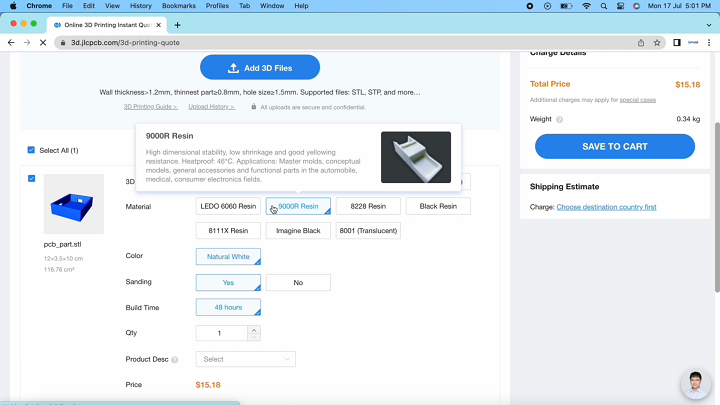Click the Siri icon in menu bar
This screenshot has width=720, height=405.
click(x=636, y=6)
